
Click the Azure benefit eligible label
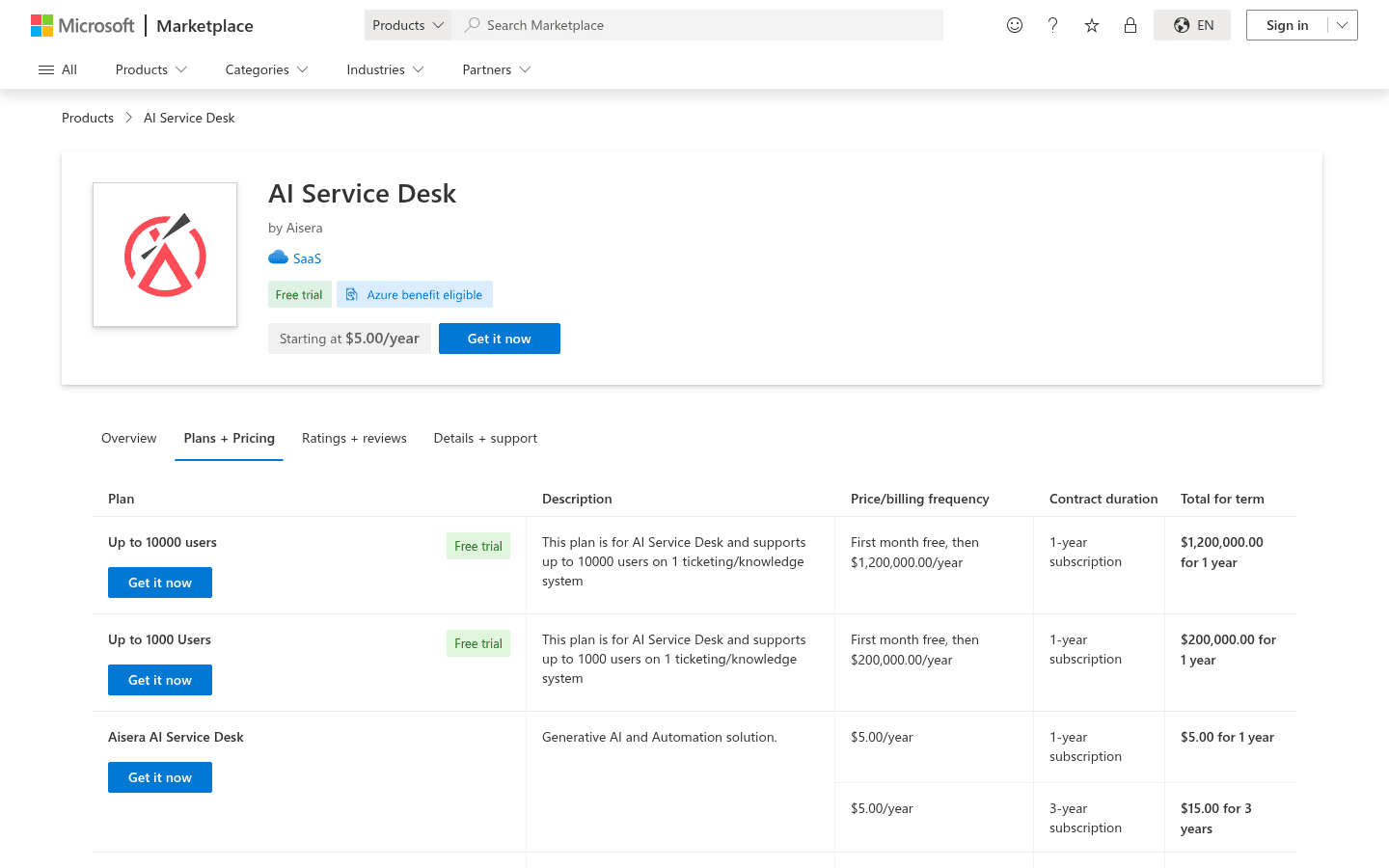click(424, 294)
